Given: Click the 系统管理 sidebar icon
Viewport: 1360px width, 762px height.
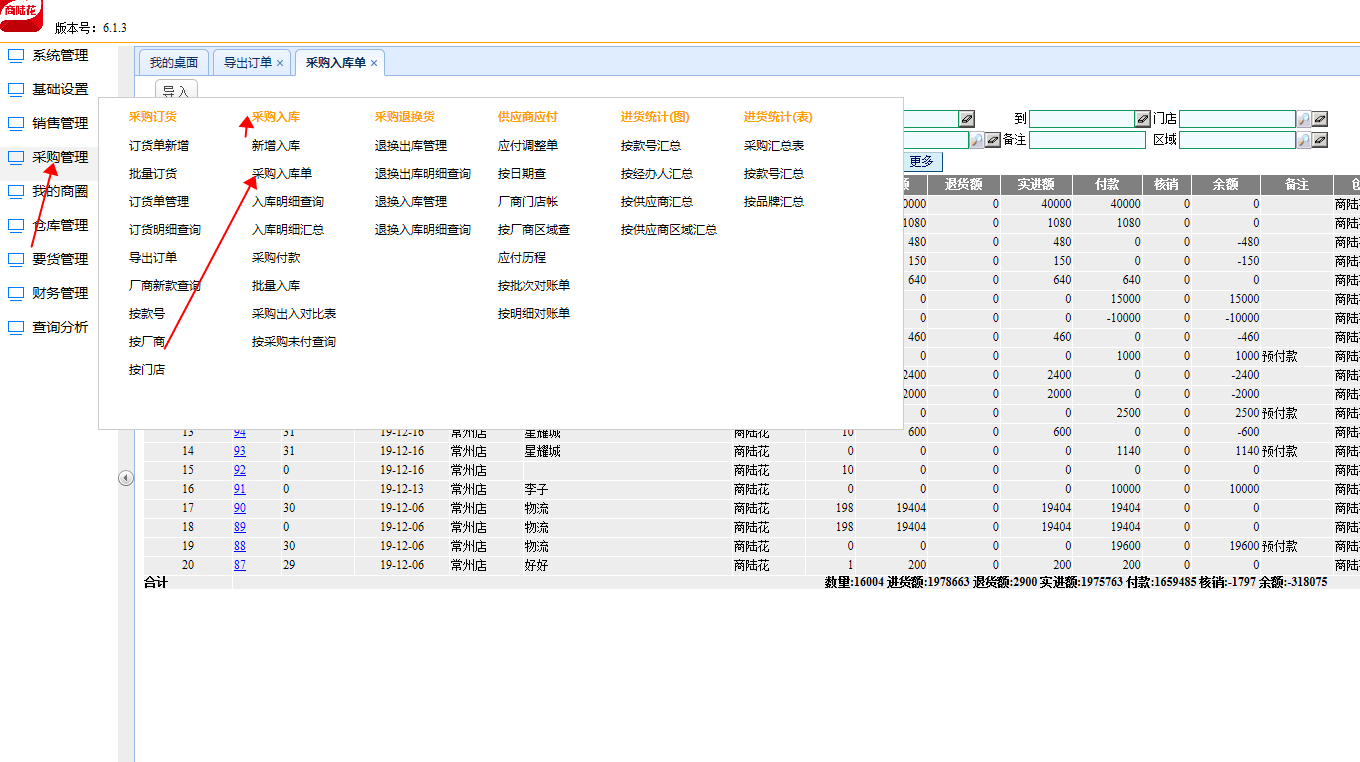Looking at the screenshot, I should pyautogui.click(x=16, y=56).
